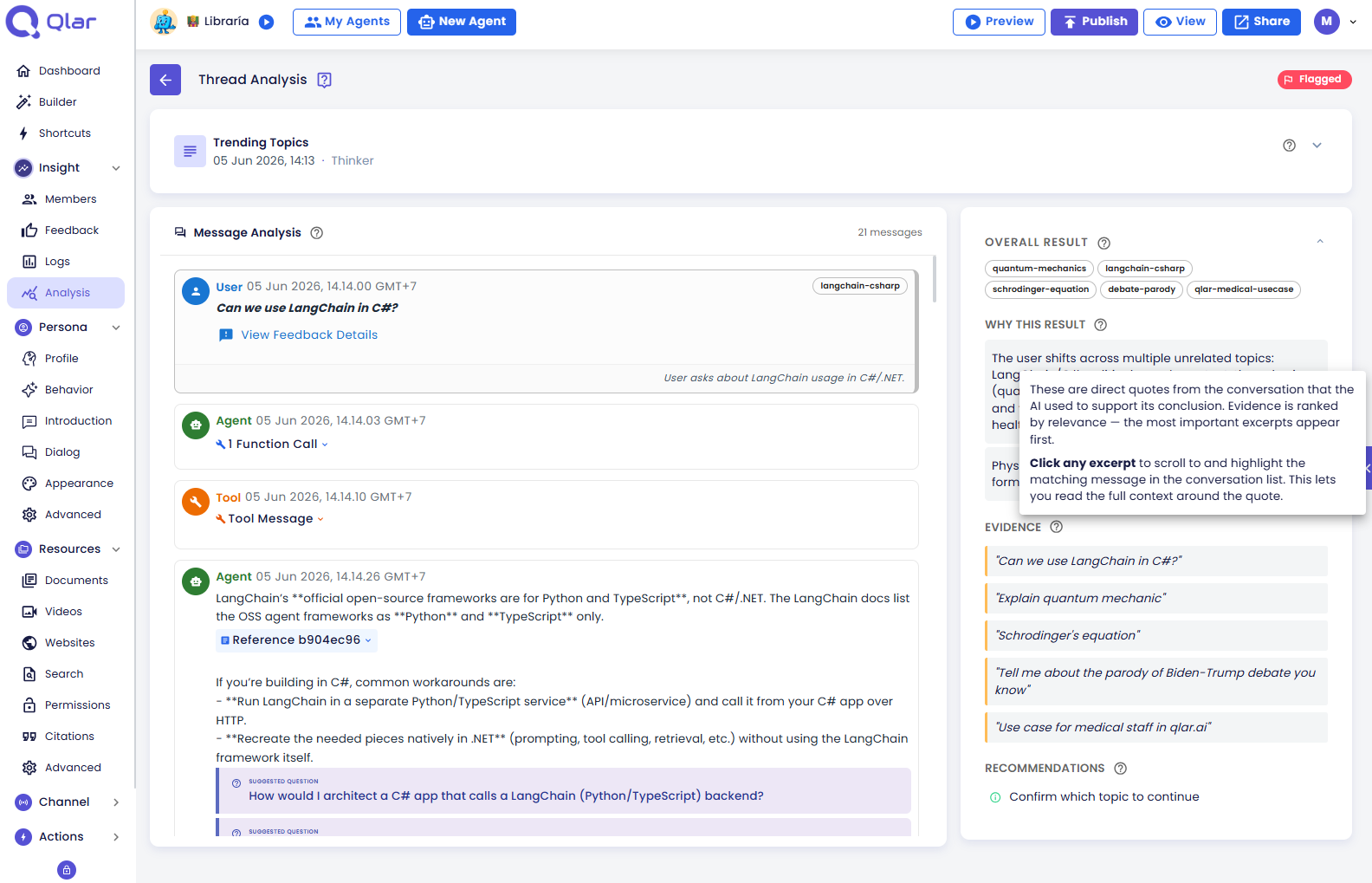The image size is (1372, 883).
Task: Open Thread Analysis help icon
Action: point(325,80)
